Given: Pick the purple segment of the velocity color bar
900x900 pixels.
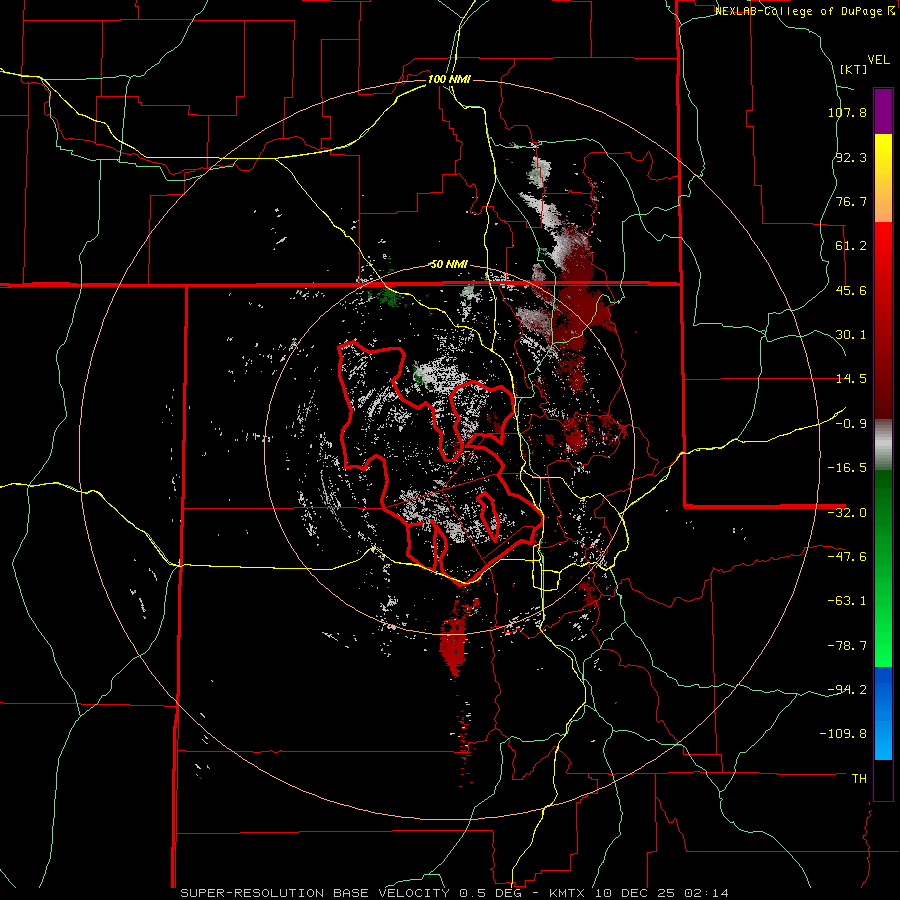Looking at the screenshot, I should click(x=883, y=111).
